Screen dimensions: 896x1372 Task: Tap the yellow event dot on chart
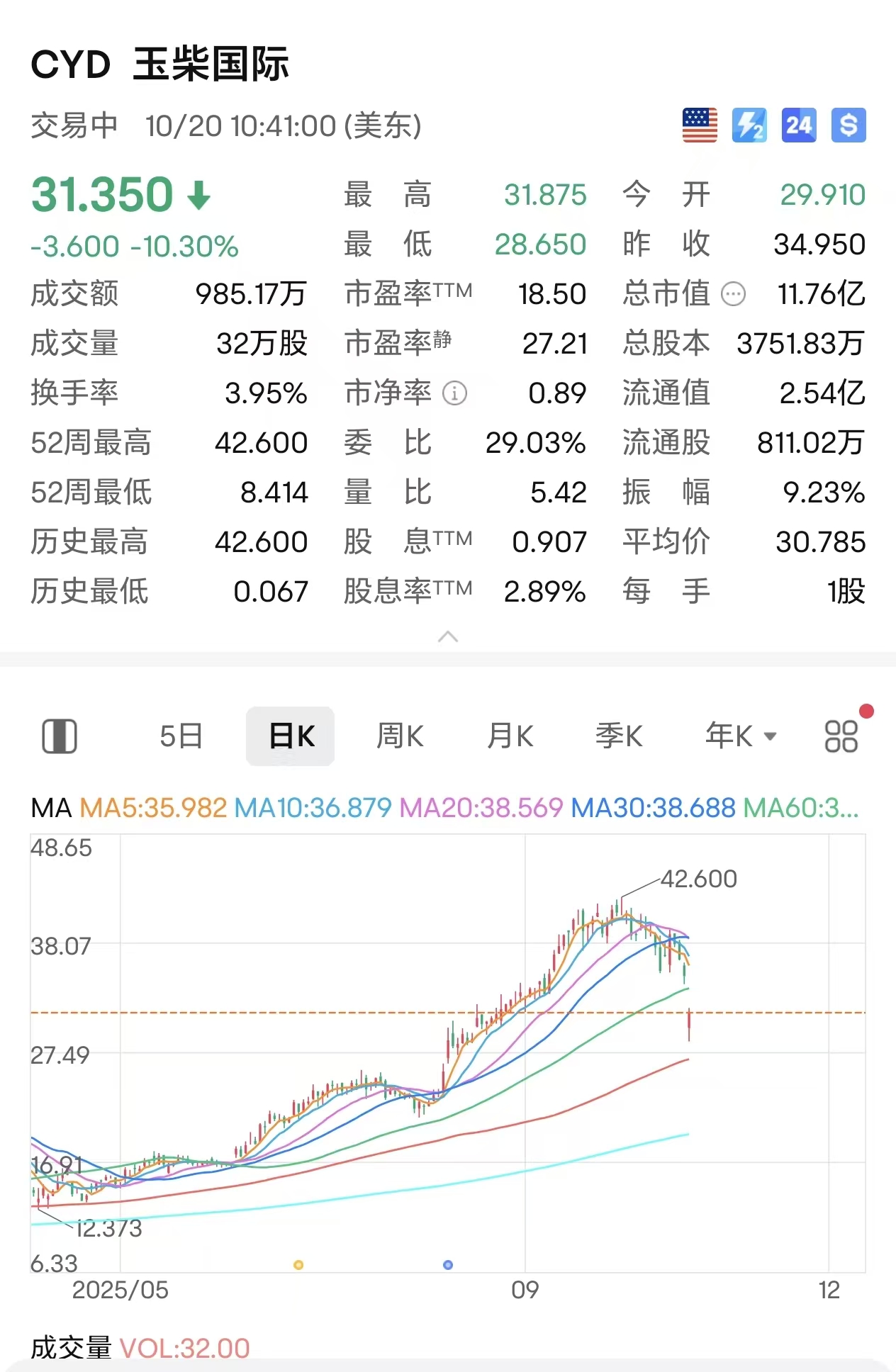point(298,1265)
